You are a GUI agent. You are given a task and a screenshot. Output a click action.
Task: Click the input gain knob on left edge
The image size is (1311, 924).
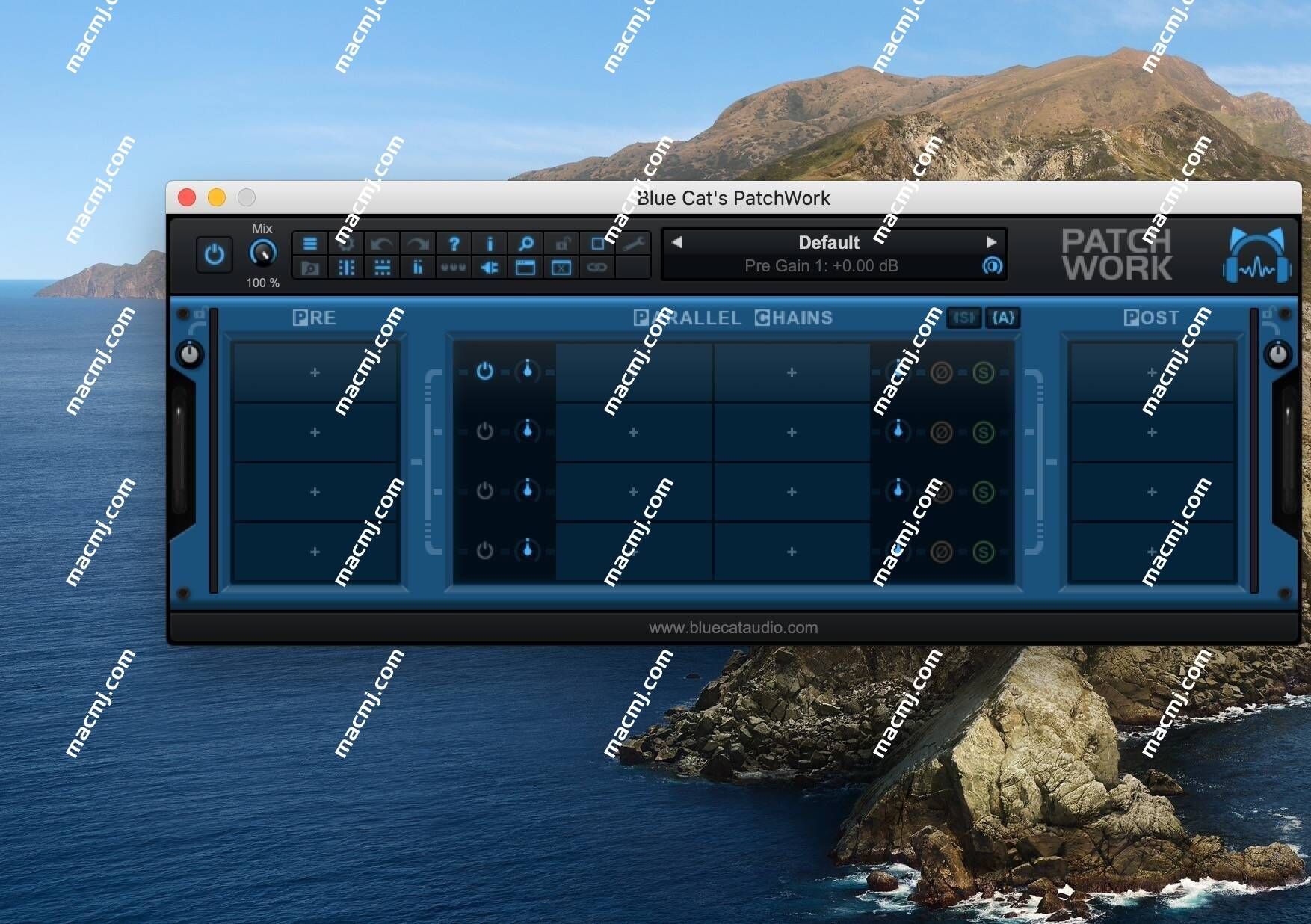coord(190,354)
